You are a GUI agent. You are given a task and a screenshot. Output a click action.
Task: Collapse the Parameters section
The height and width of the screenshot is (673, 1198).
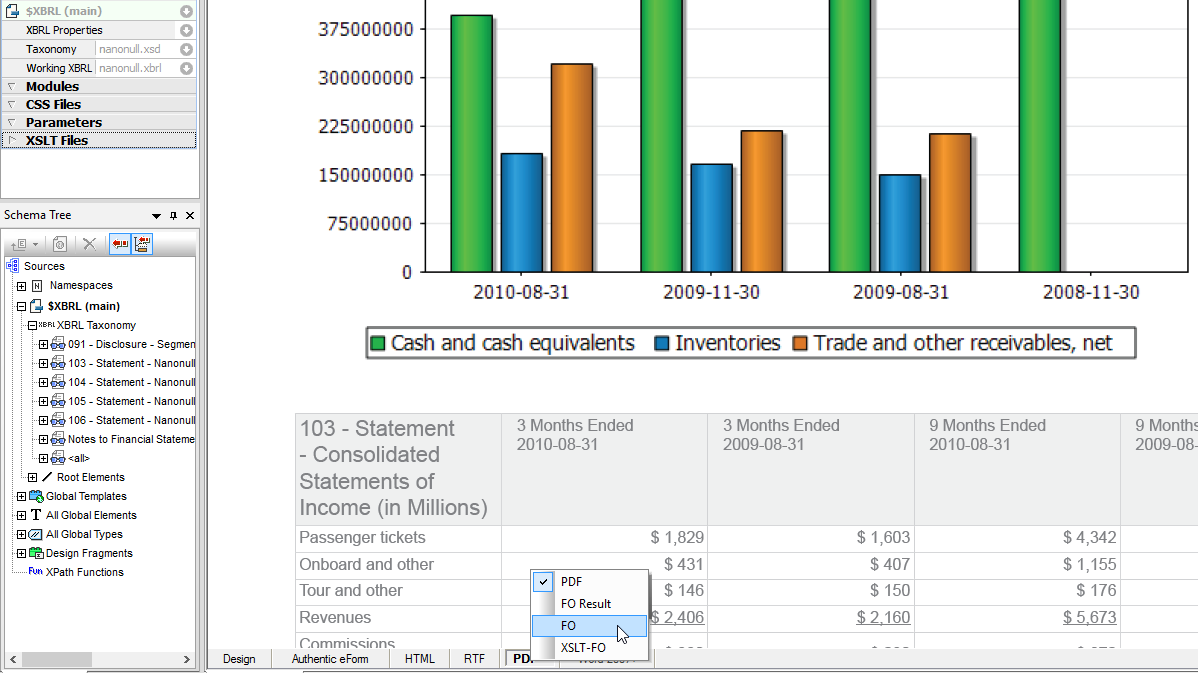coord(11,122)
